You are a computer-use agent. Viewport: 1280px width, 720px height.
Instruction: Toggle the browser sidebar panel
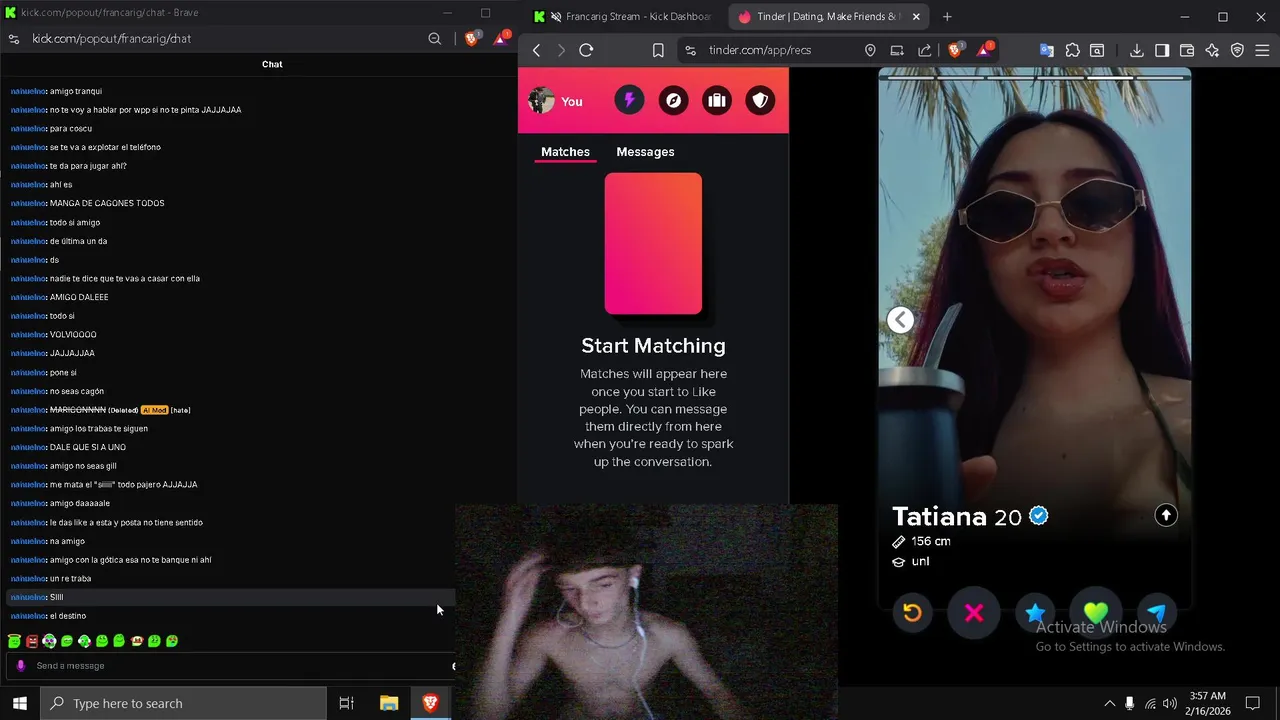(x=1162, y=50)
